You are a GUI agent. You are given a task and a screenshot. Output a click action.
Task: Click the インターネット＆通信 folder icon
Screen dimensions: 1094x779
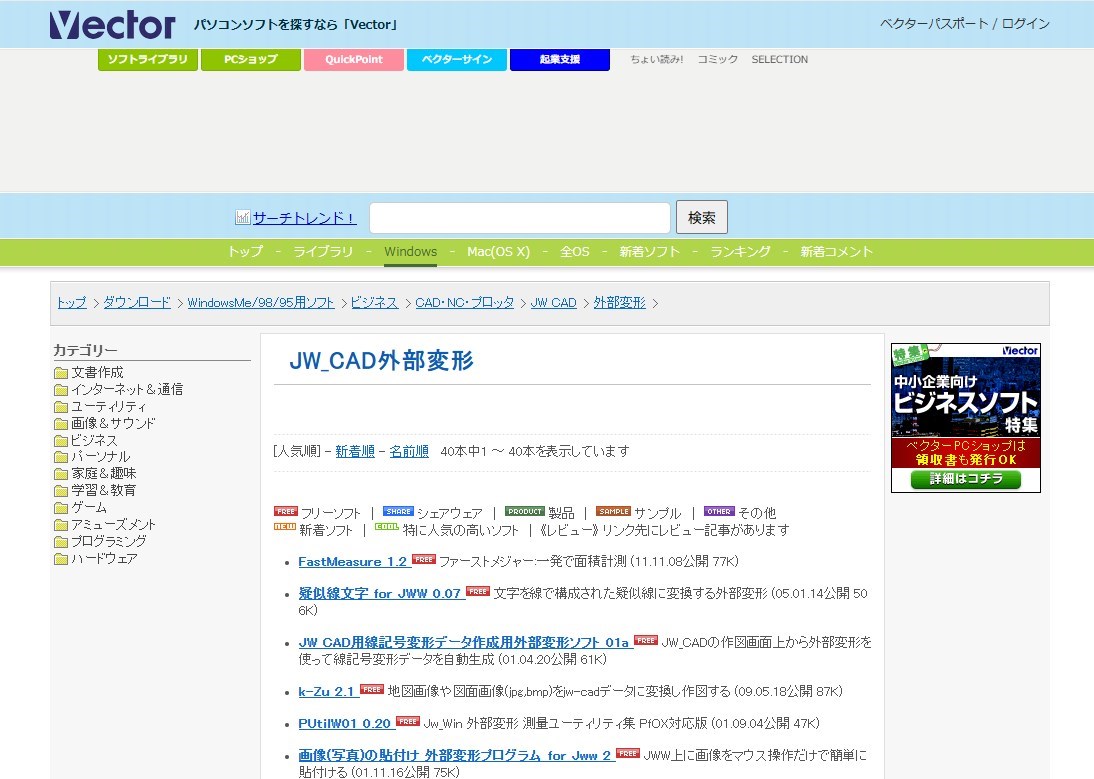click(61, 390)
